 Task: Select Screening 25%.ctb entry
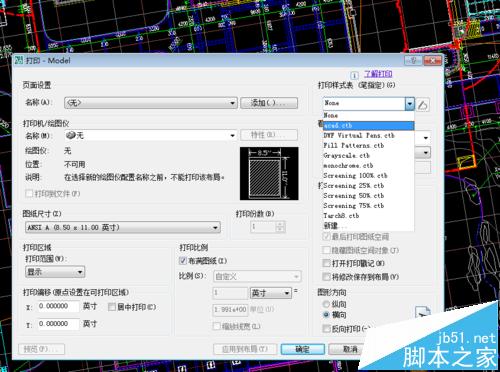point(368,186)
